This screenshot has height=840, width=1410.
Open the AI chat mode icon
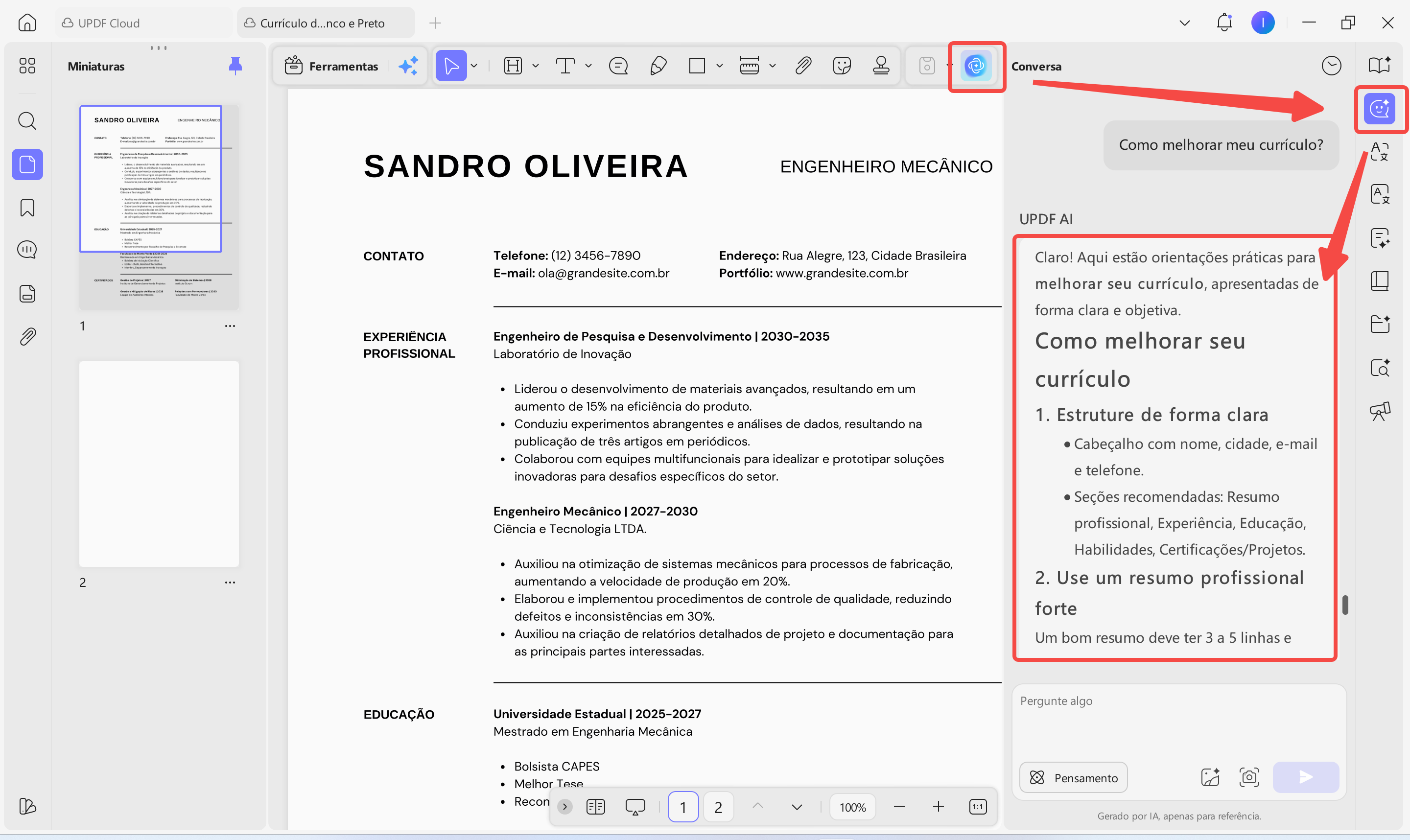[x=1380, y=108]
